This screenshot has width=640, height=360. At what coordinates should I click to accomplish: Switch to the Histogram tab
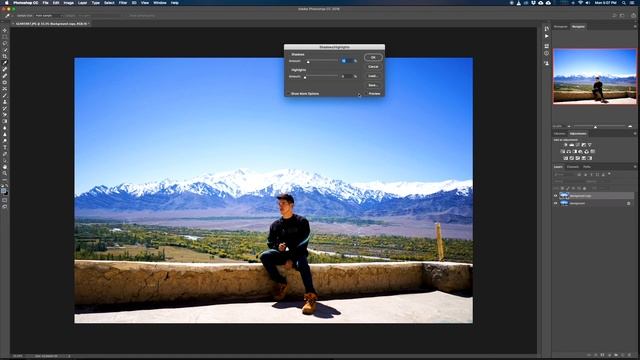560,27
